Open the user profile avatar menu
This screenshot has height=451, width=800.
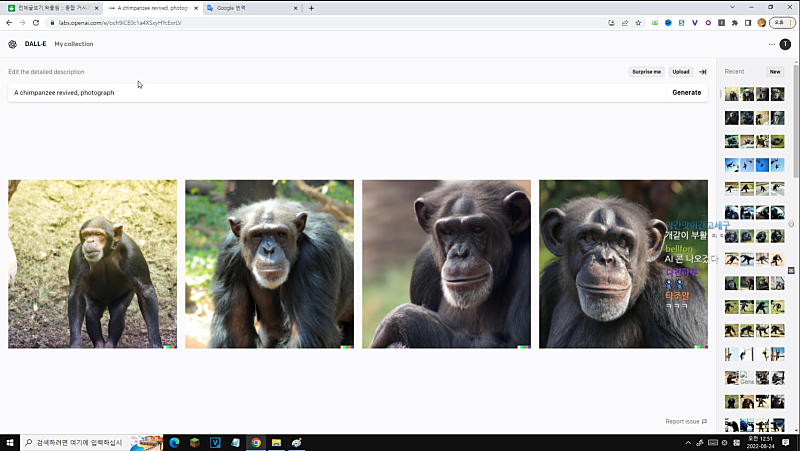[785, 44]
